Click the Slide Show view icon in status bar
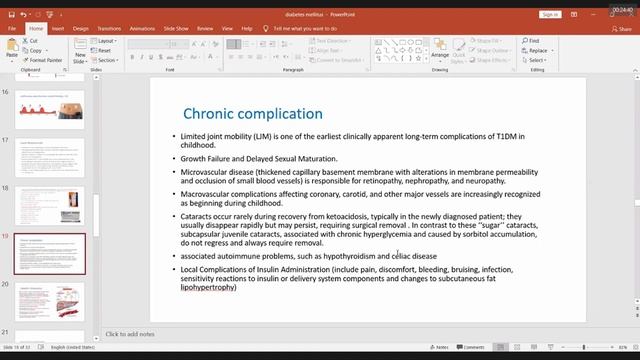640x360 pixels. pos(551,347)
